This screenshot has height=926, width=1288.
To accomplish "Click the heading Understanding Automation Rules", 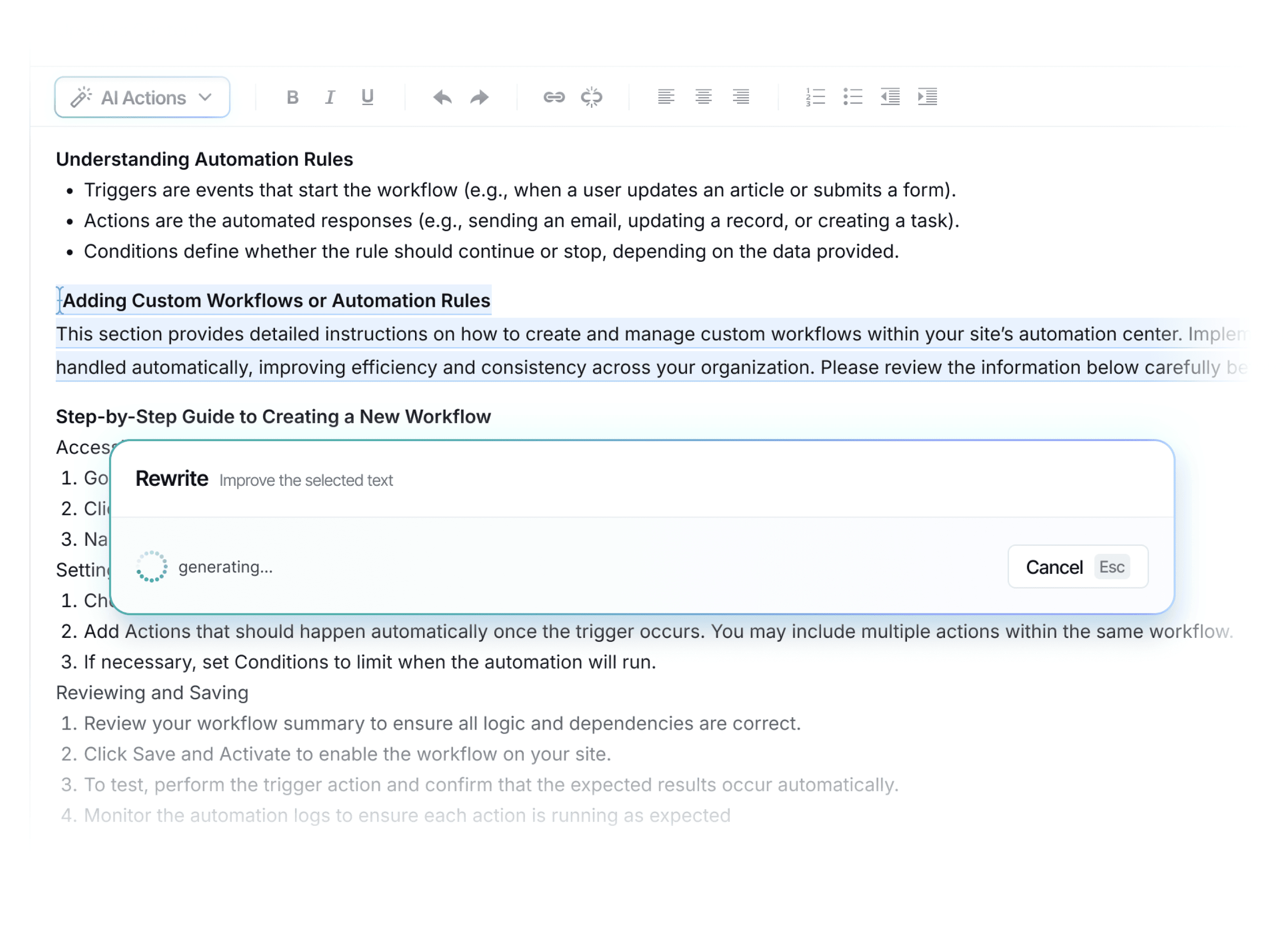I will (x=204, y=160).
